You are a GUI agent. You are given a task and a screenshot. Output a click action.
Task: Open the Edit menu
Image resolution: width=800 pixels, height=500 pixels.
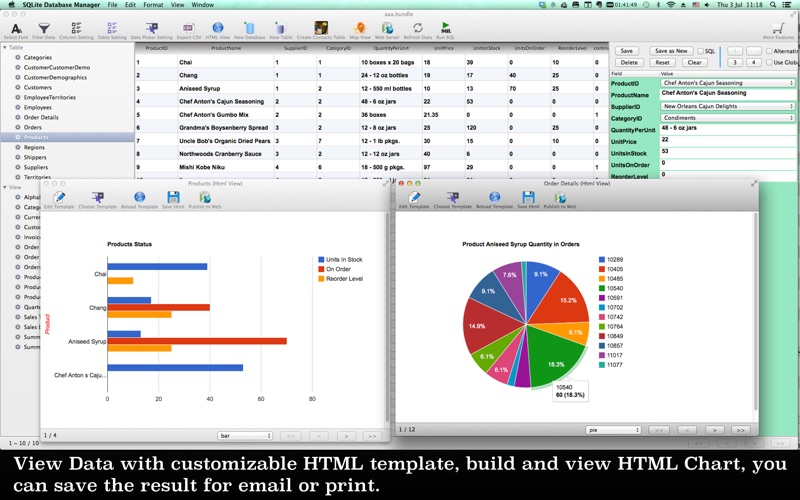tap(130, 5)
